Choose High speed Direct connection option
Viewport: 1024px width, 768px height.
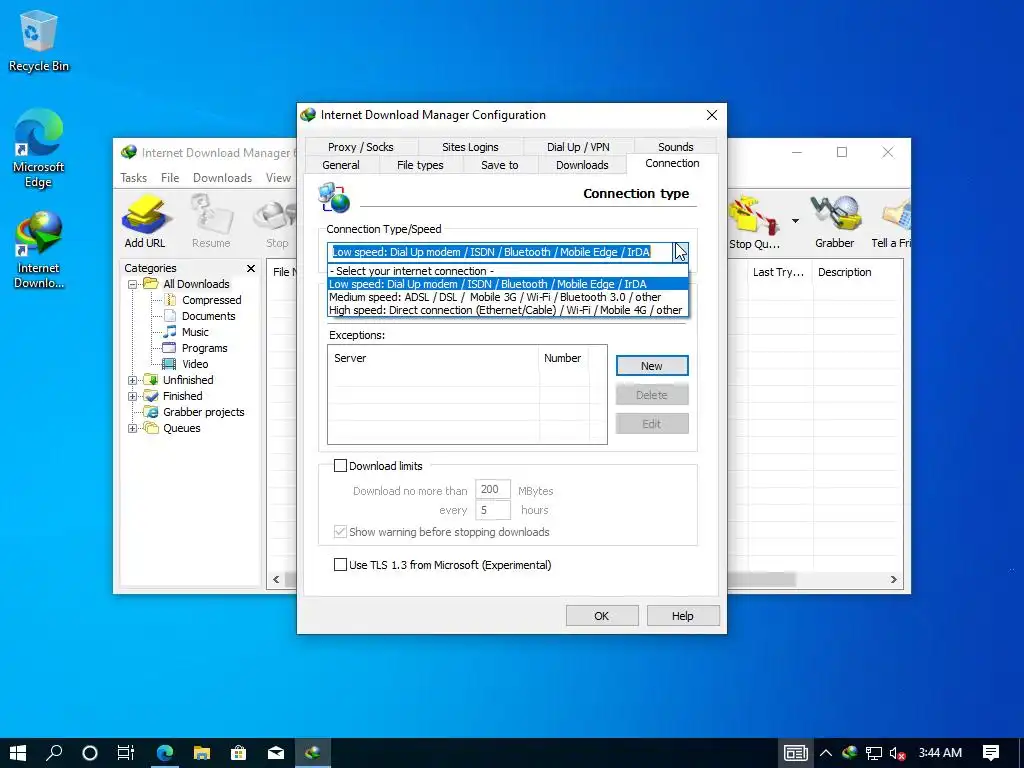click(507, 310)
